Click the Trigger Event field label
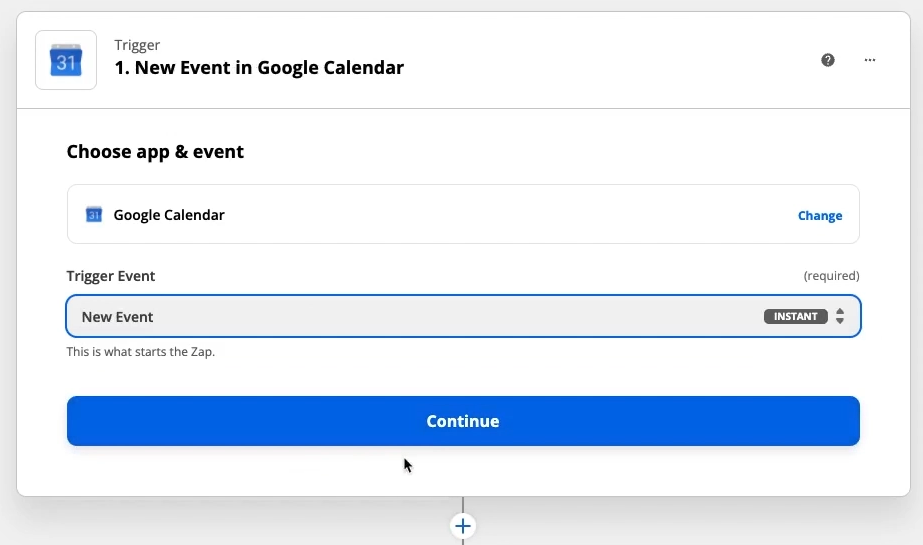 (x=111, y=276)
